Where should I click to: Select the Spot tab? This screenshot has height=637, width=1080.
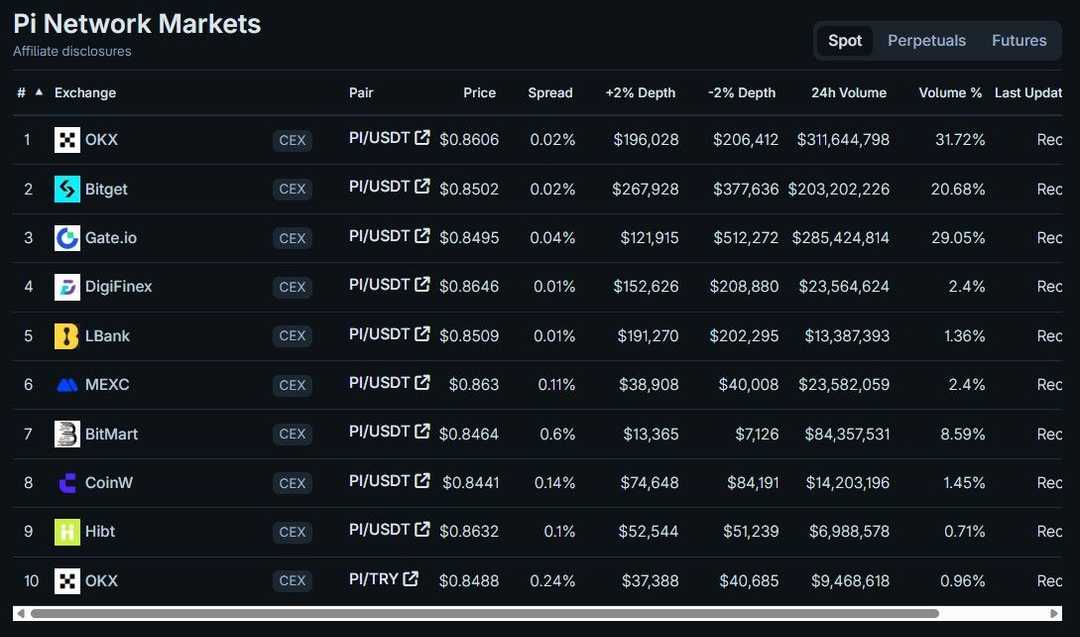[845, 40]
